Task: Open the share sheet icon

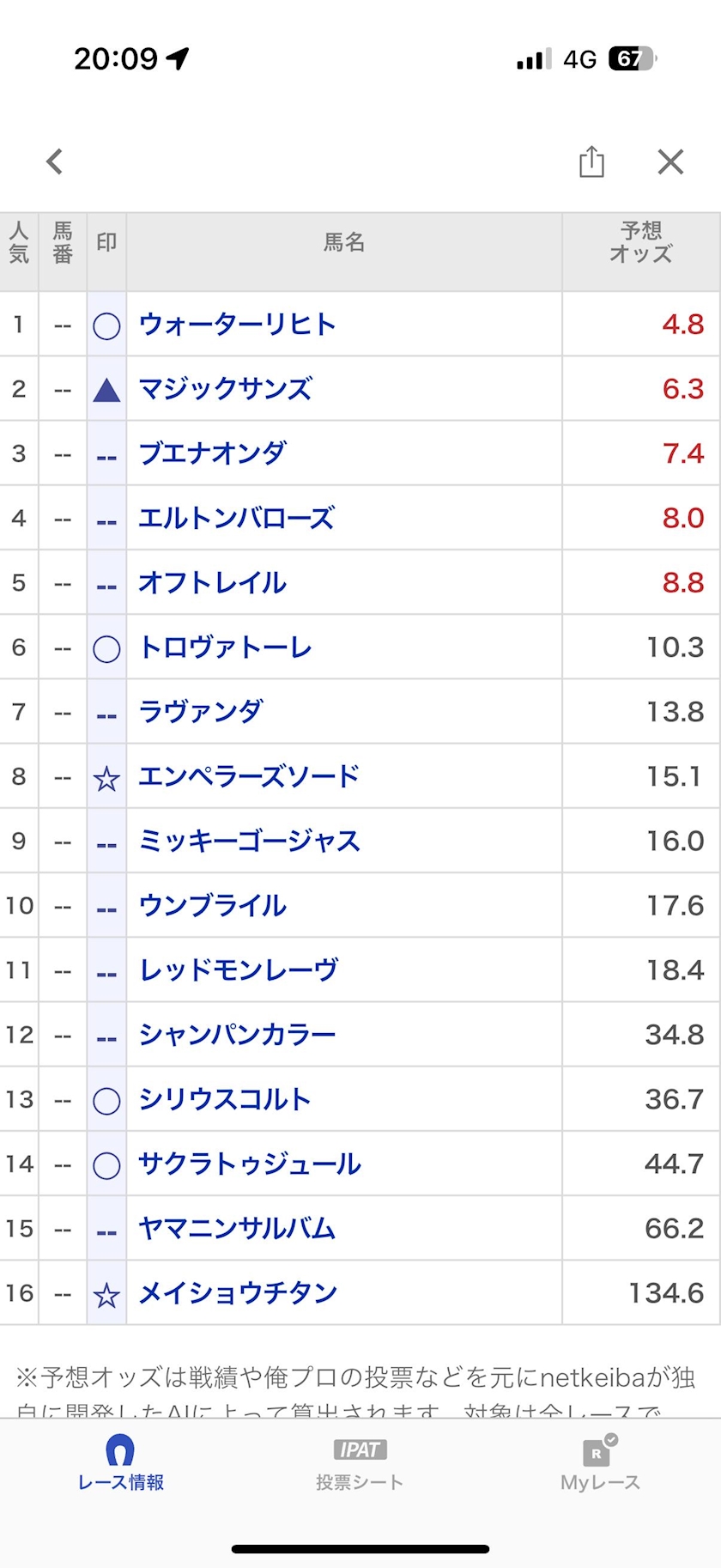Action: click(x=591, y=161)
